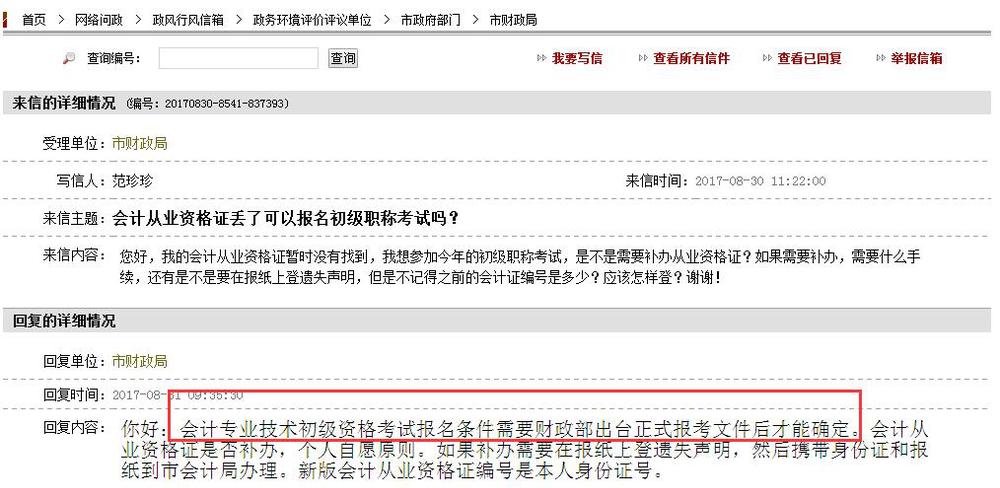Click the arrow icon before 查看所有信件

coord(643,59)
